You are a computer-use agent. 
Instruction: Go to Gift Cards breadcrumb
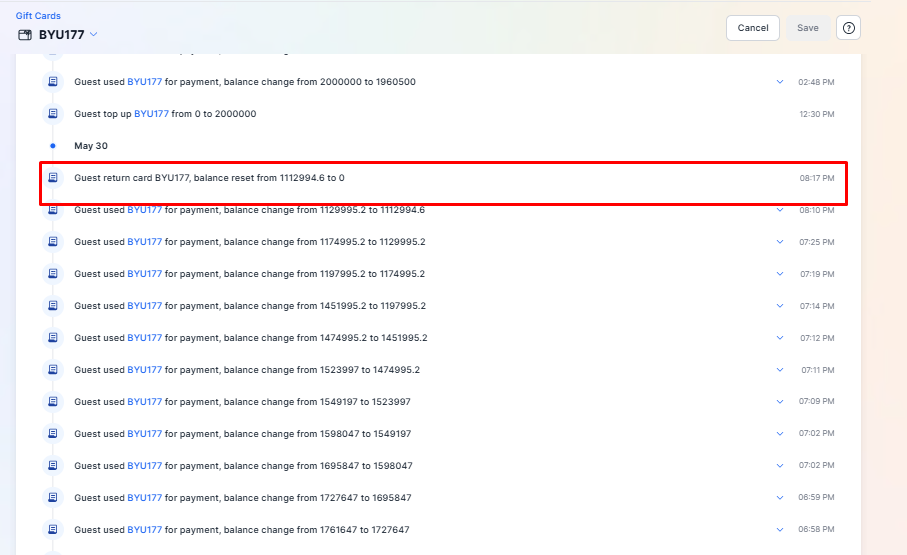pos(38,16)
